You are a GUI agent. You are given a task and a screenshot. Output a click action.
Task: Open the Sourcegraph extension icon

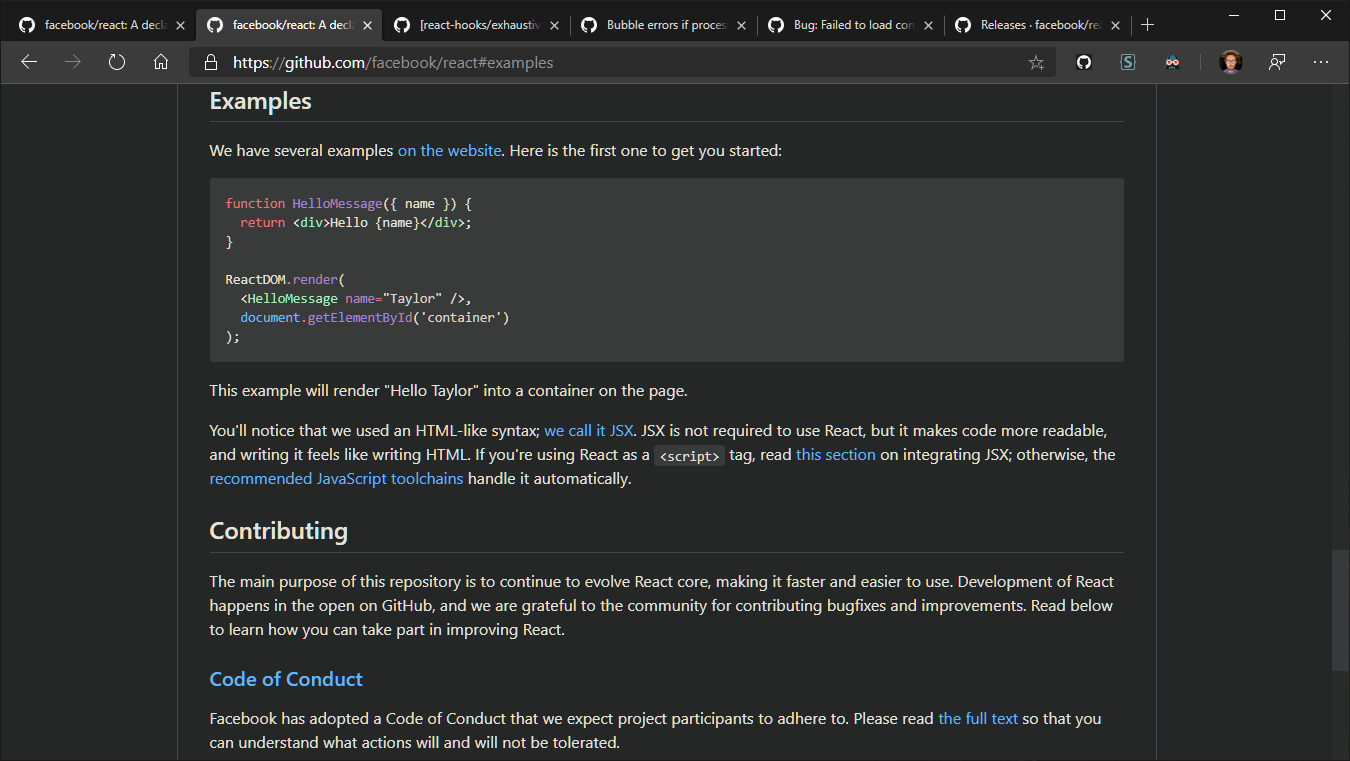pyautogui.click(x=1128, y=61)
